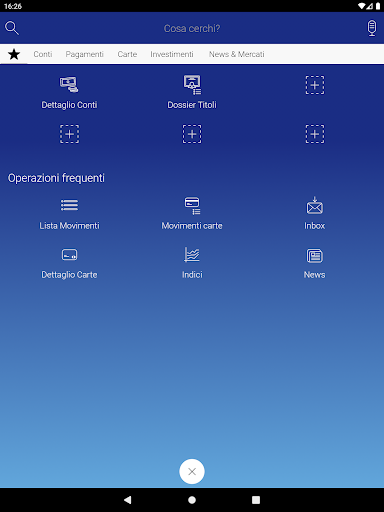This screenshot has width=384, height=512.
Task: Open Movimenti carte operation
Action: [x=192, y=213]
